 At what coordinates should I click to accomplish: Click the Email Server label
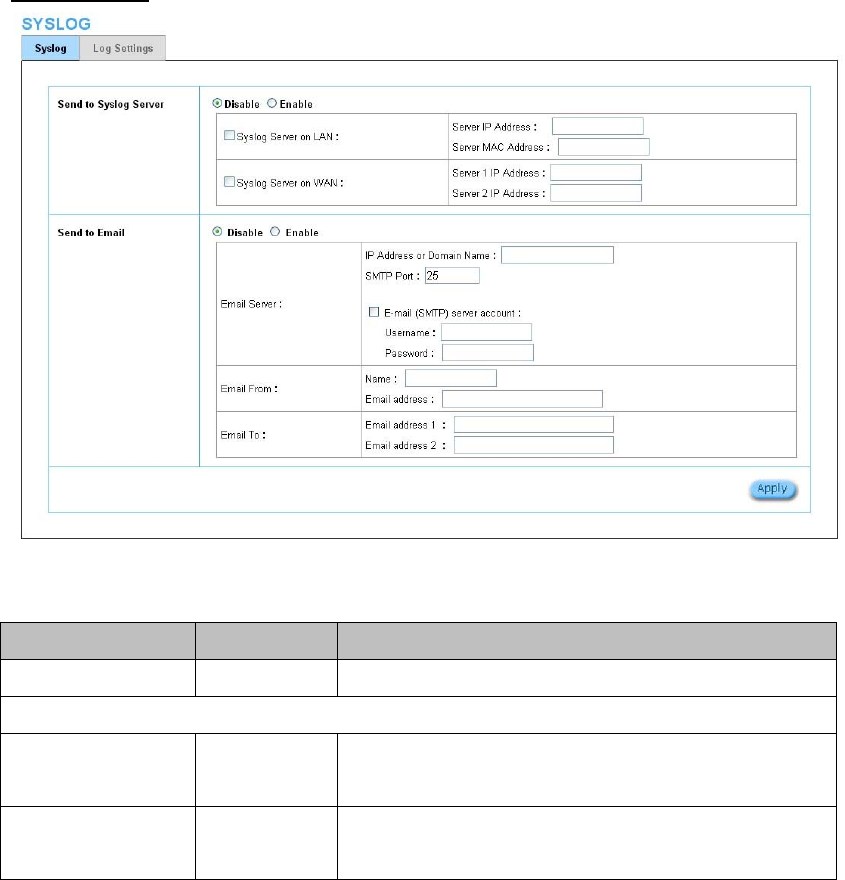click(x=251, y=304)
